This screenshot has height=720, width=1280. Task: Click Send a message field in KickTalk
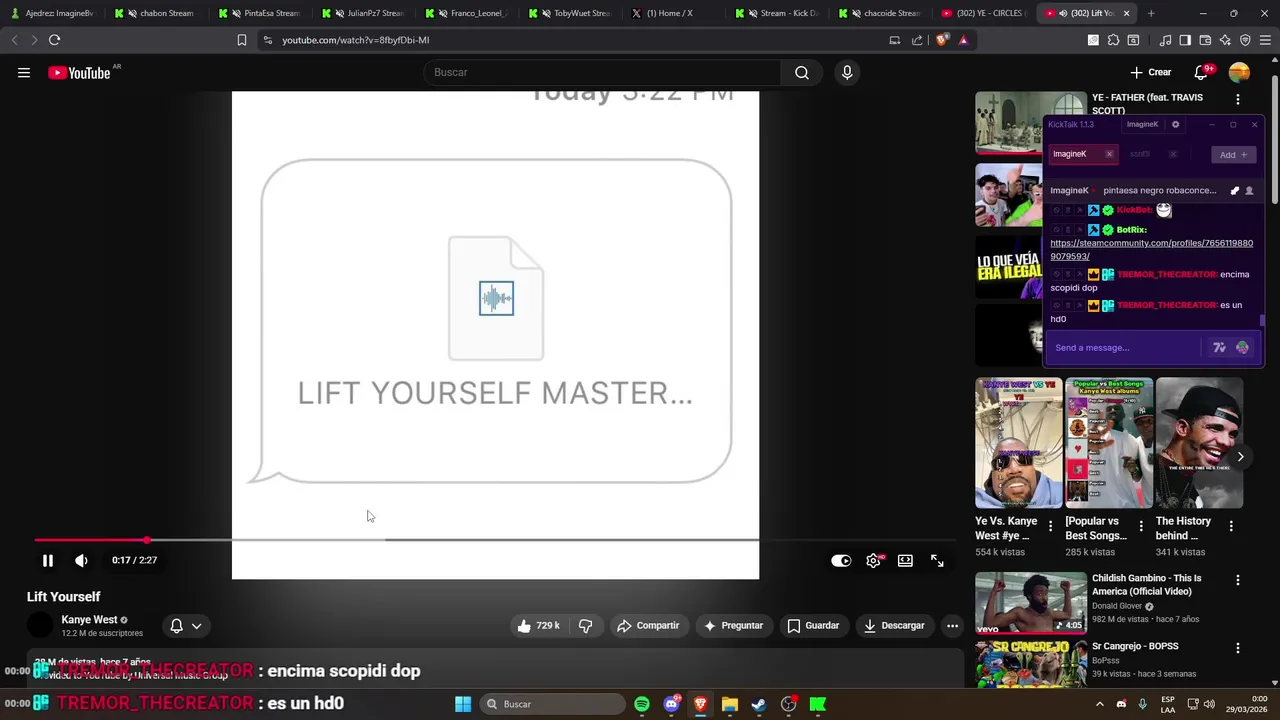[x=1125, y=348]
